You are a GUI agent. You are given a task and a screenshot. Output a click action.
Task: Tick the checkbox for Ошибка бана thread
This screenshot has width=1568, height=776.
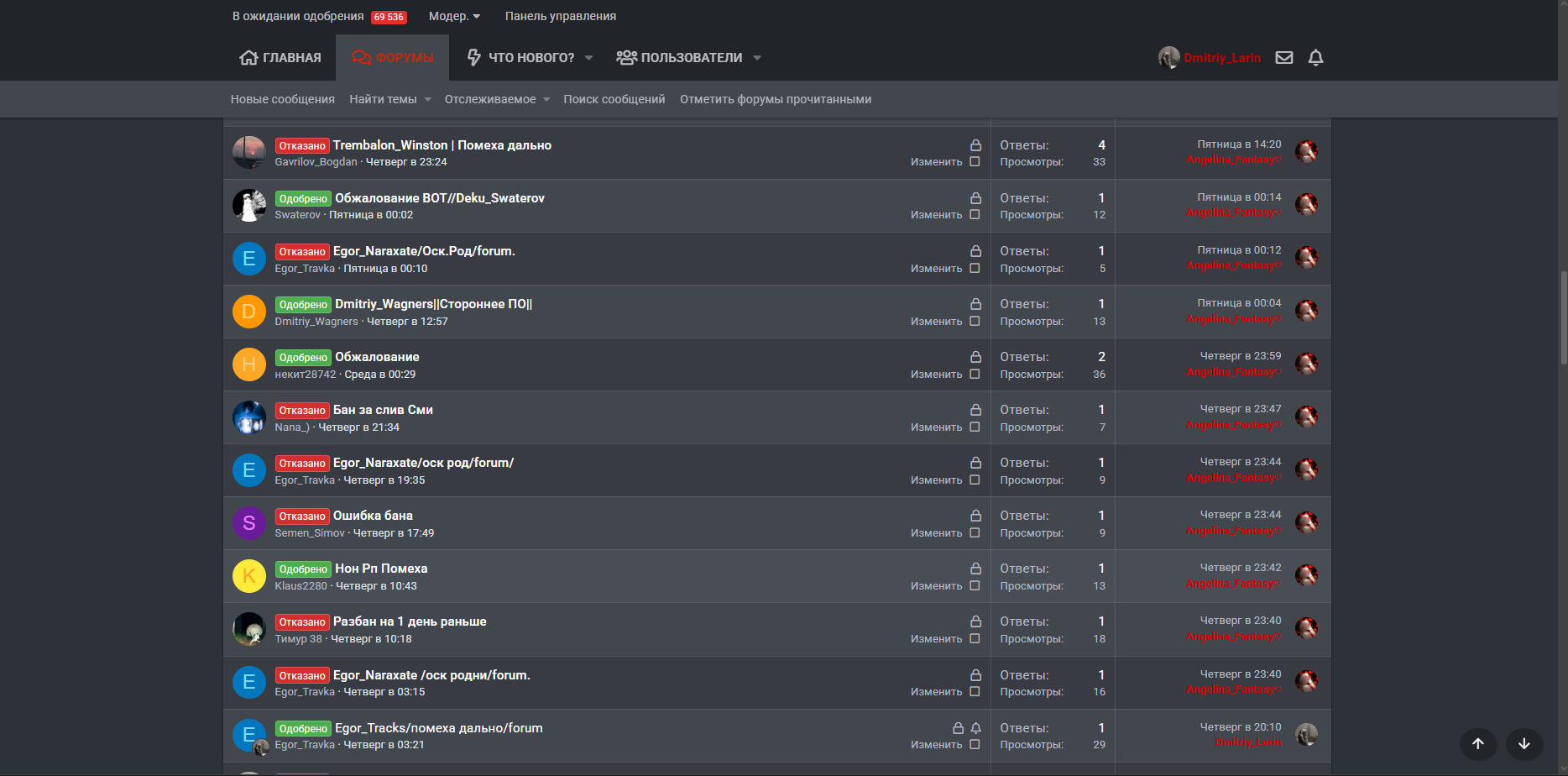click(x=975, y=532)
